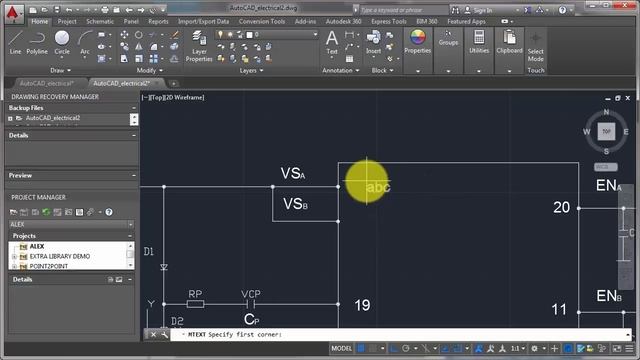Screen dimensions: 640x360
Task: Close the command line with X
Action: tap(153, 335)
